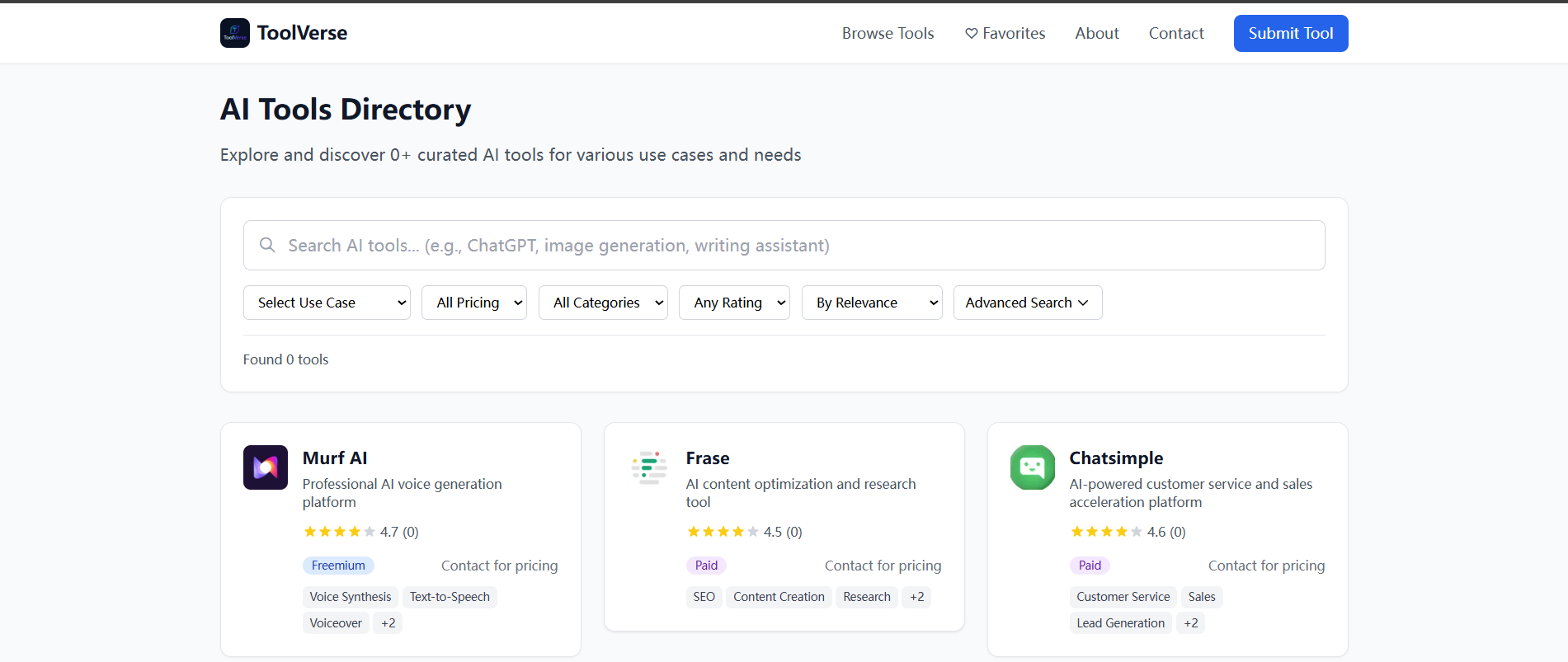Click the AI Tools Directory heading
The height and width of the screenshot is (662, 1568).
(x=346, y=110)
